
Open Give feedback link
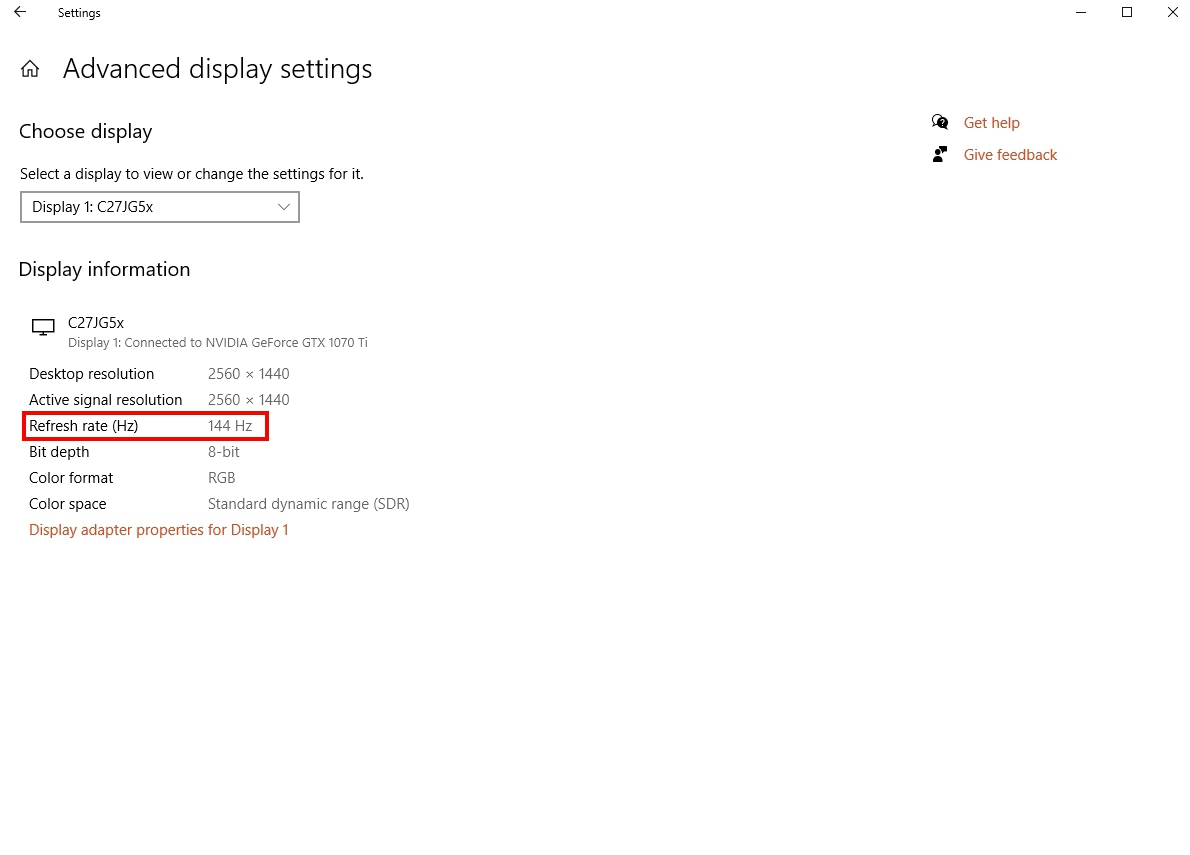point(1010,155)
